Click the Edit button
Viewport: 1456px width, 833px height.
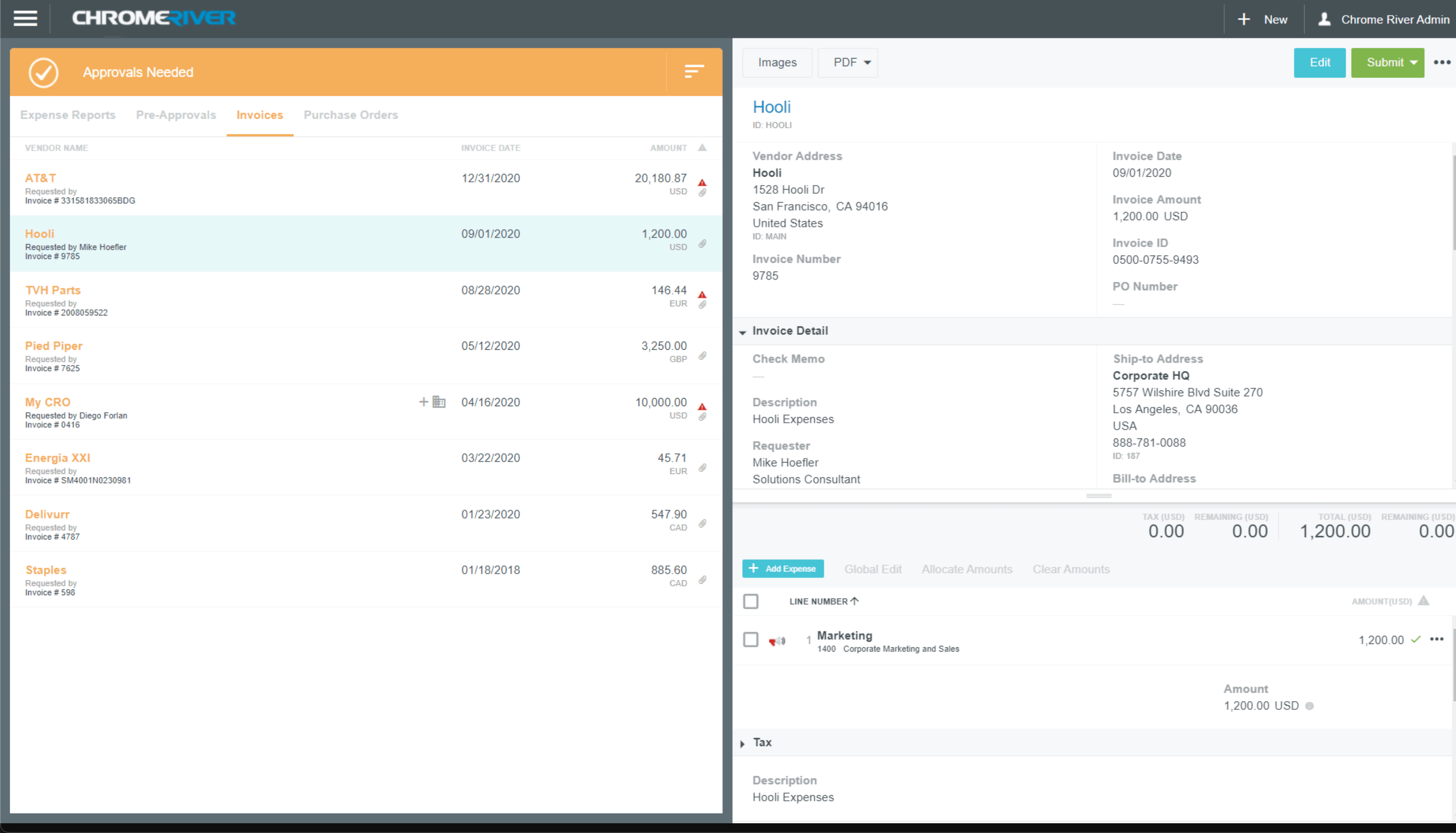click(1320, 62)
